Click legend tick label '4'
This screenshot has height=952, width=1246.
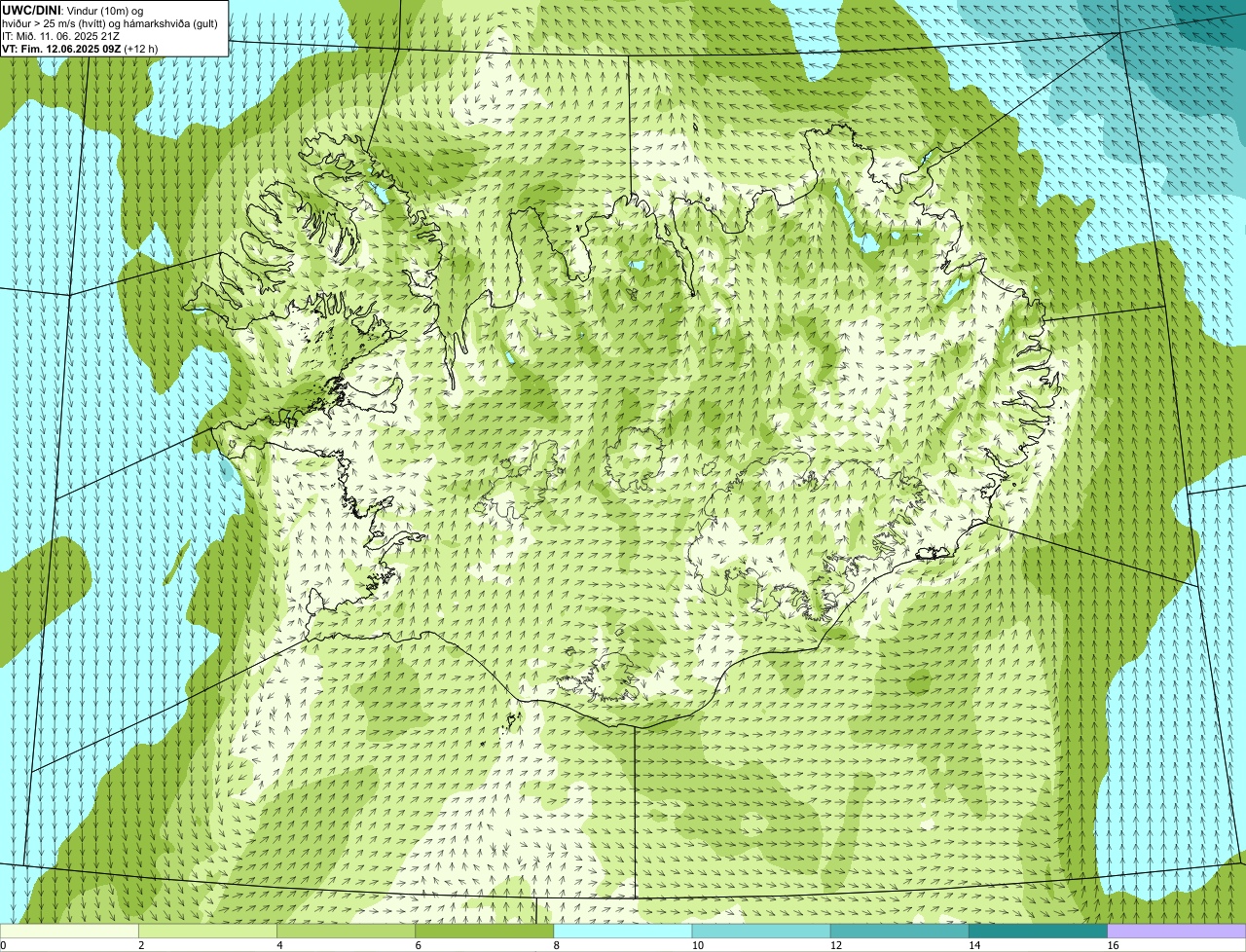(x=280, y=945)
